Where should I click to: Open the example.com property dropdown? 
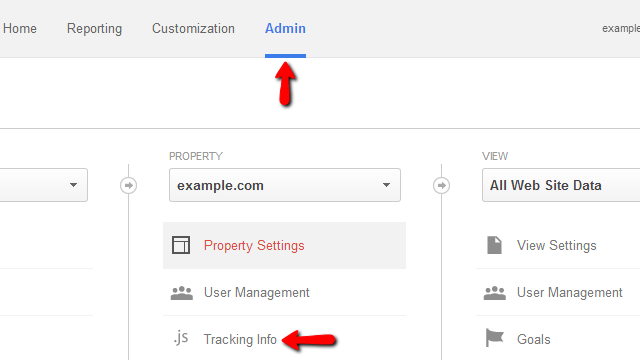(285, 185)
